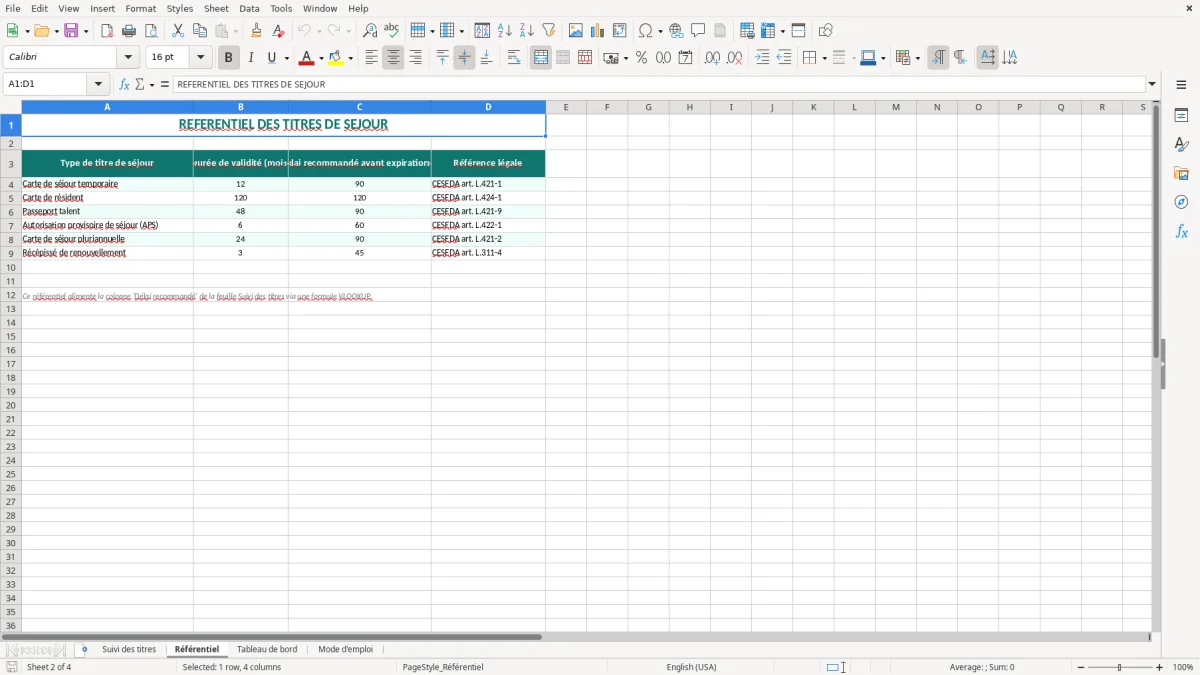Open the underline style dropdown arrow

286,58
